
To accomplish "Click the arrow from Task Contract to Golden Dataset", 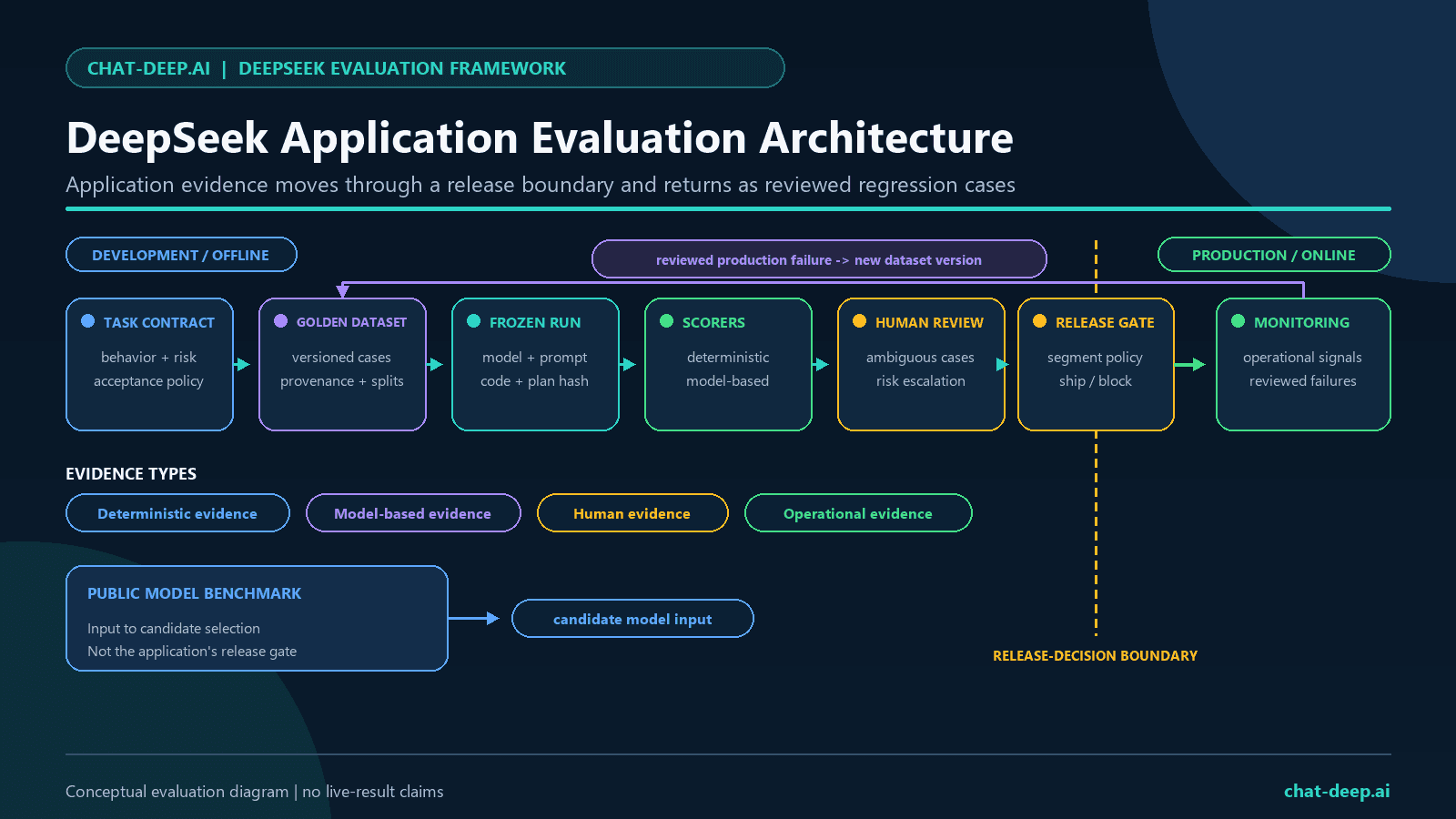I will (242, 364).
